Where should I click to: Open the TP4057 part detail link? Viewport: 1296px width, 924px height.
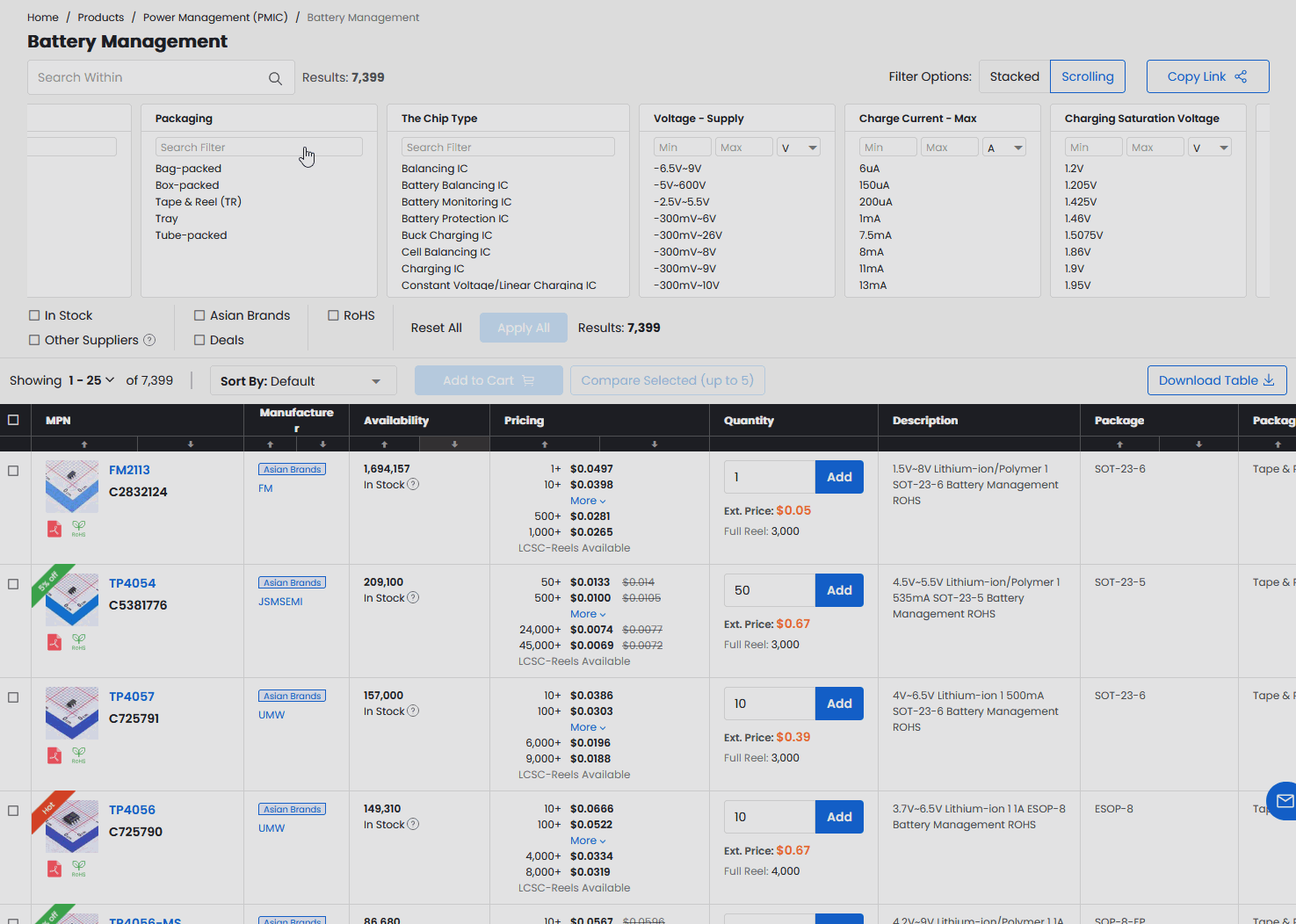(131, 696)
